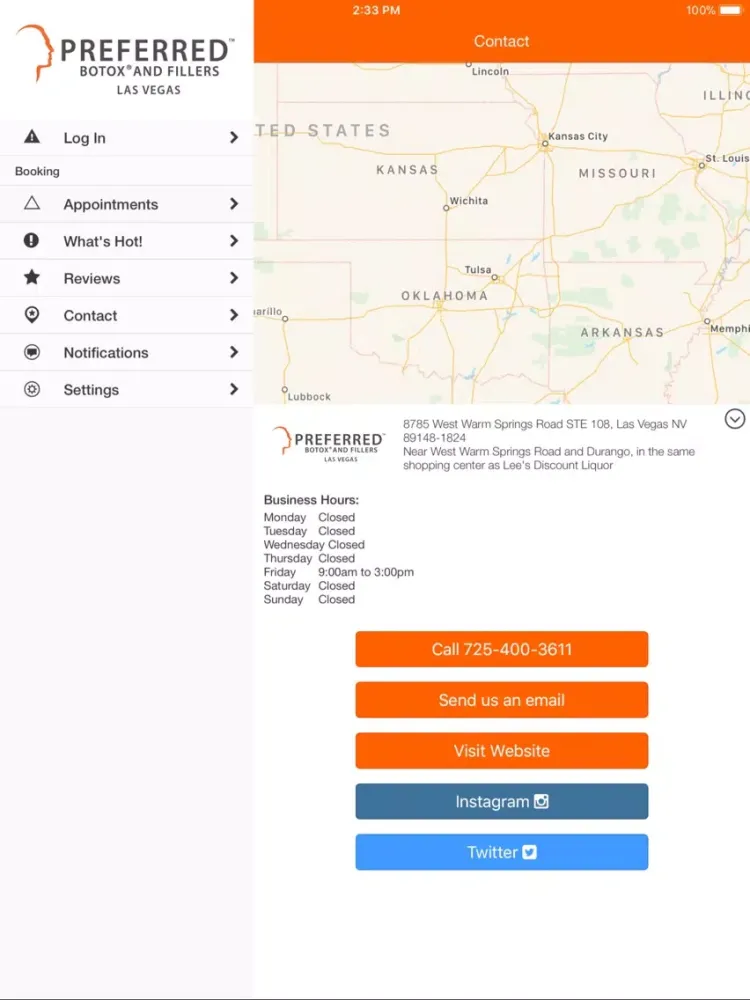Open the Settings chevron arrow
The width and height of the screenshot is (750, 1000).
(x=234, y=389)
